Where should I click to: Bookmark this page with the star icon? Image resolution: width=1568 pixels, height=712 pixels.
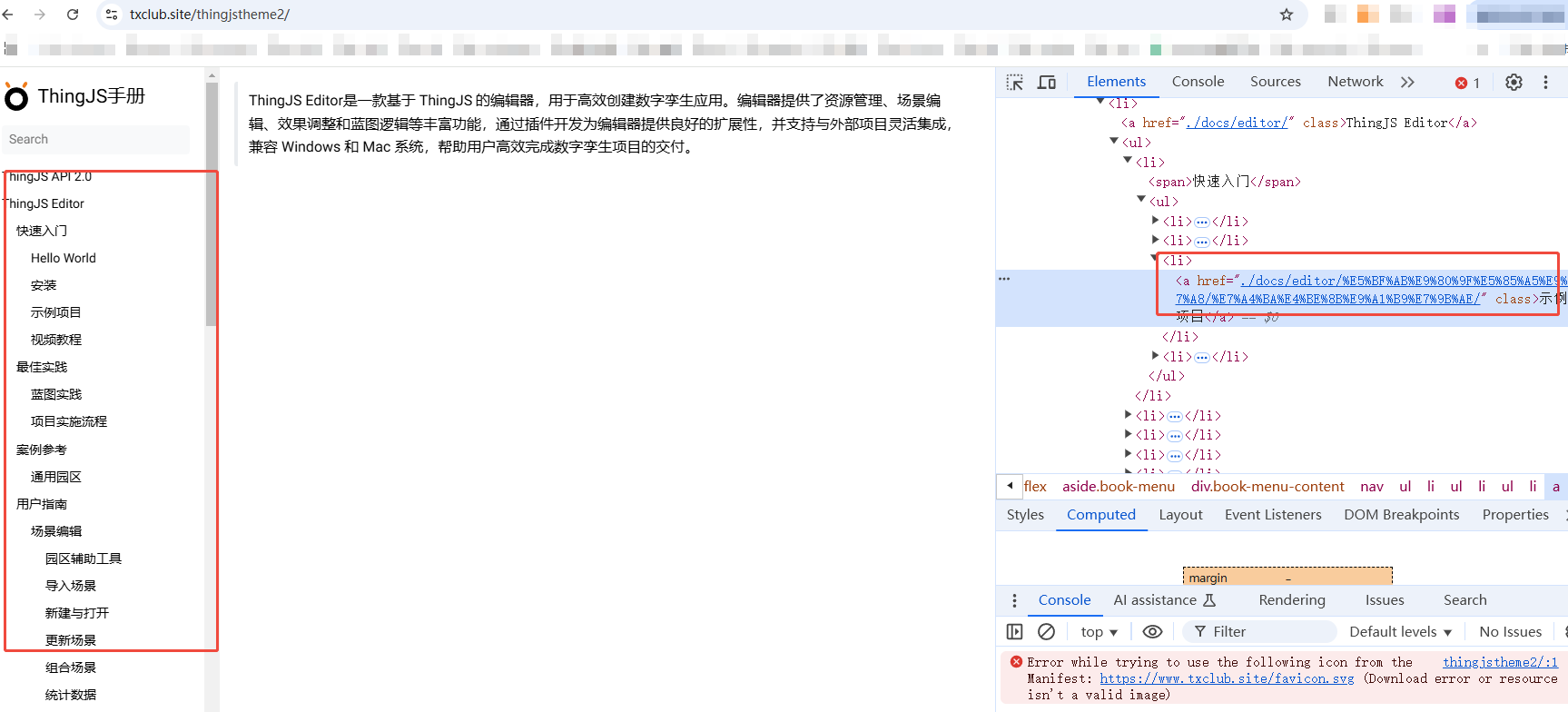[x=1287, y=15]
